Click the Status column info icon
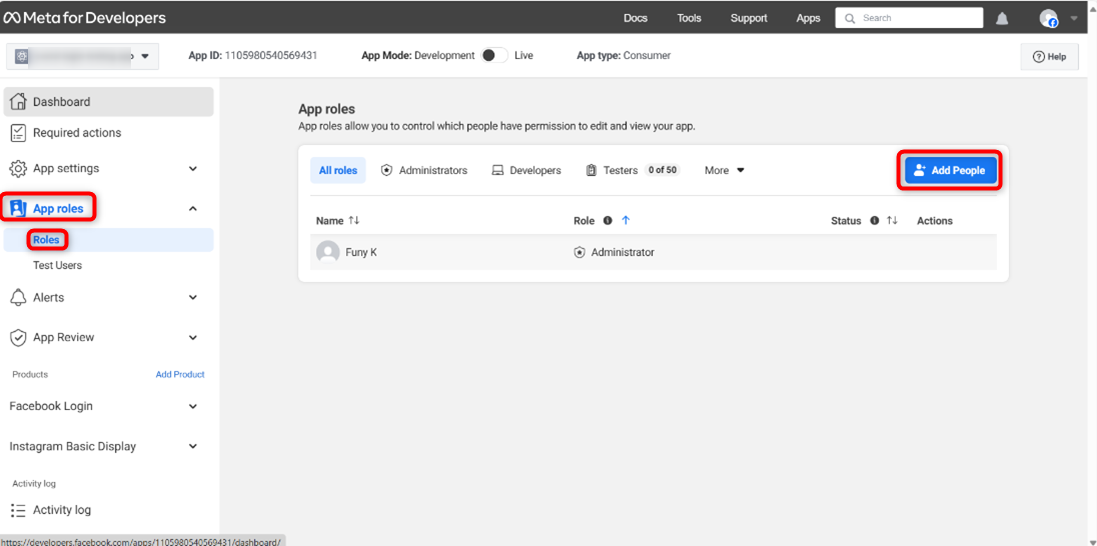 click(x=874, y=220)
